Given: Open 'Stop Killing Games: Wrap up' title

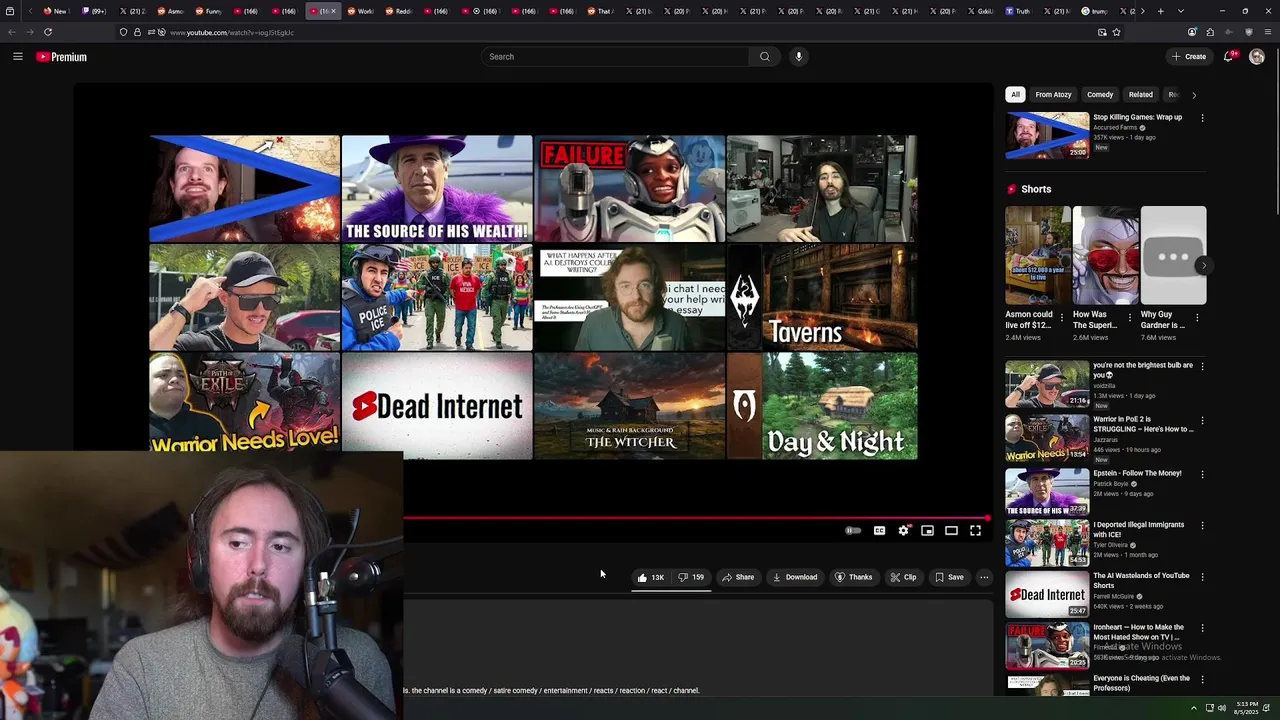Looking at the screenshot, I should click(1137, 117).
